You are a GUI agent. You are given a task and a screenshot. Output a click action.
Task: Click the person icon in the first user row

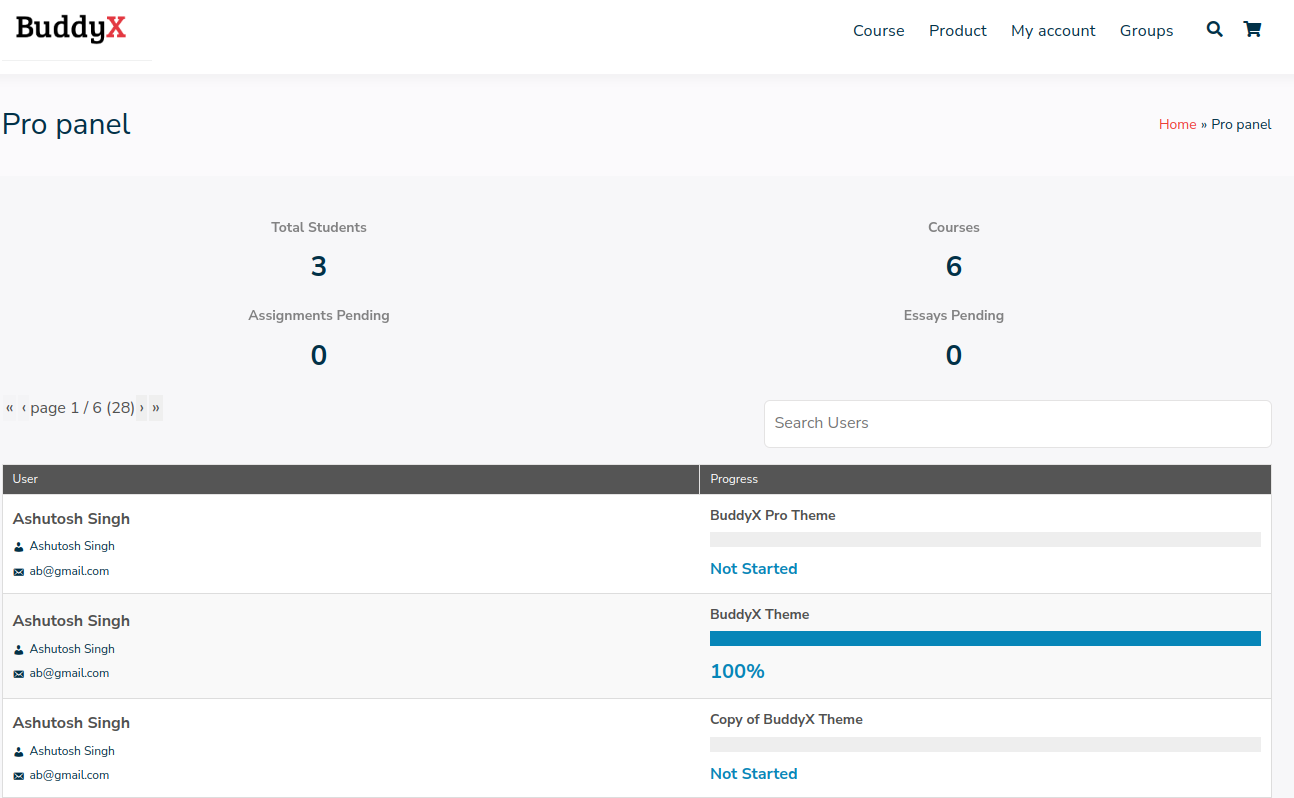pos(18,546)
